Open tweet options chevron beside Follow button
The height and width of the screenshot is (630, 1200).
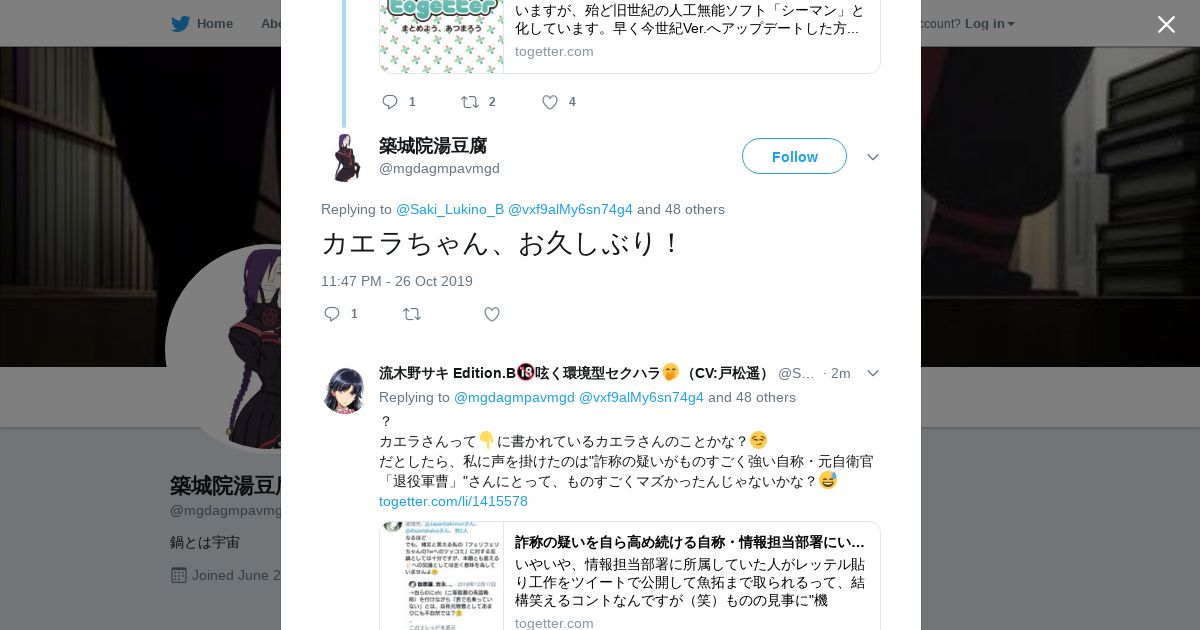(873, 157)
